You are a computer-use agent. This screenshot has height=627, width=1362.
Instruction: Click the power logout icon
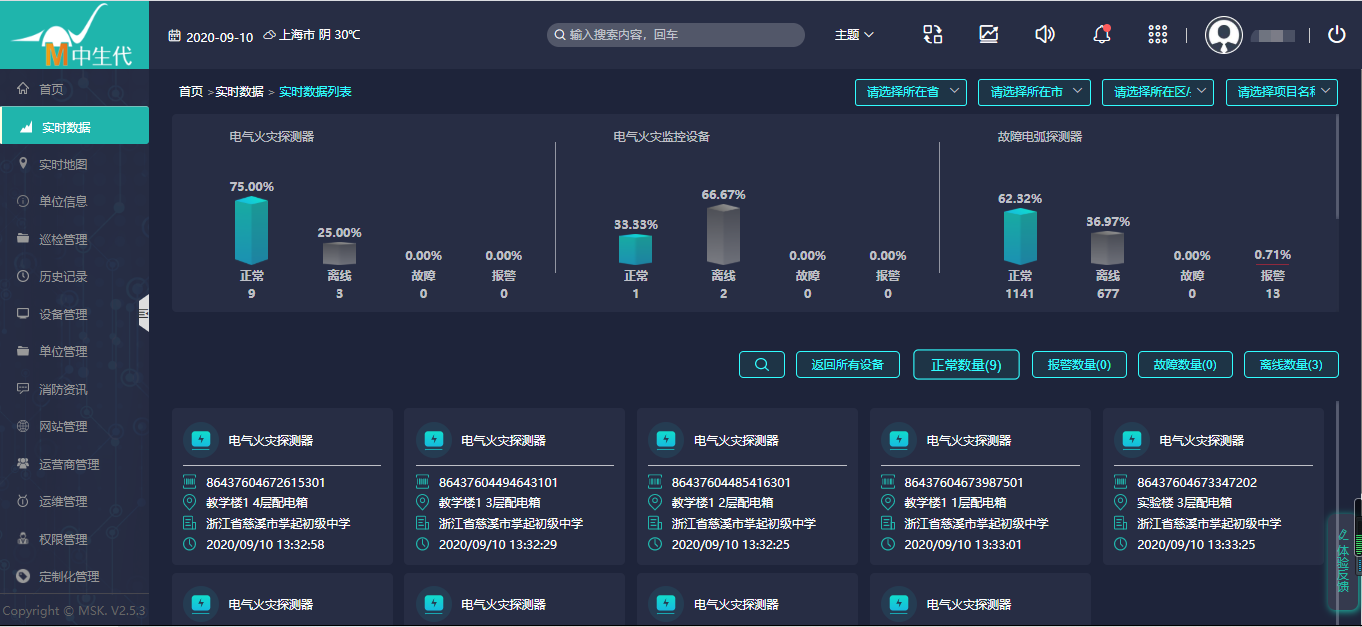tap(1336, 34)
